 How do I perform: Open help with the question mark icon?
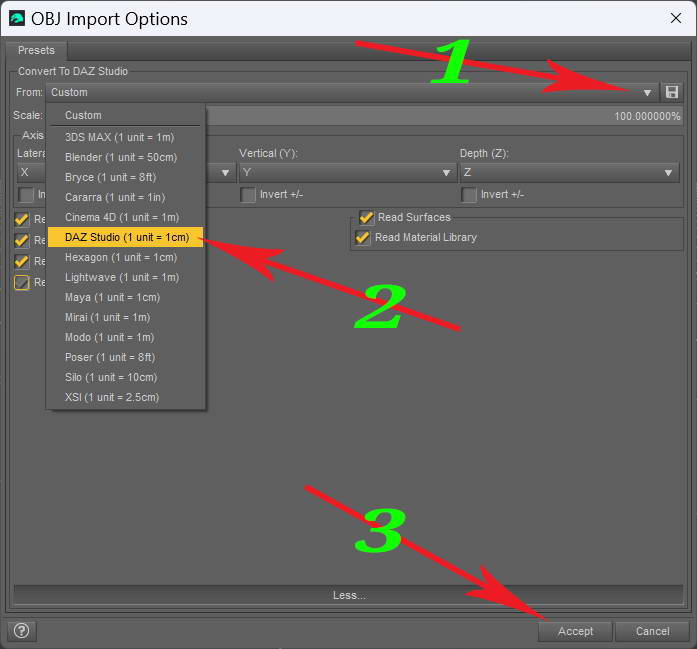(21, 631)
